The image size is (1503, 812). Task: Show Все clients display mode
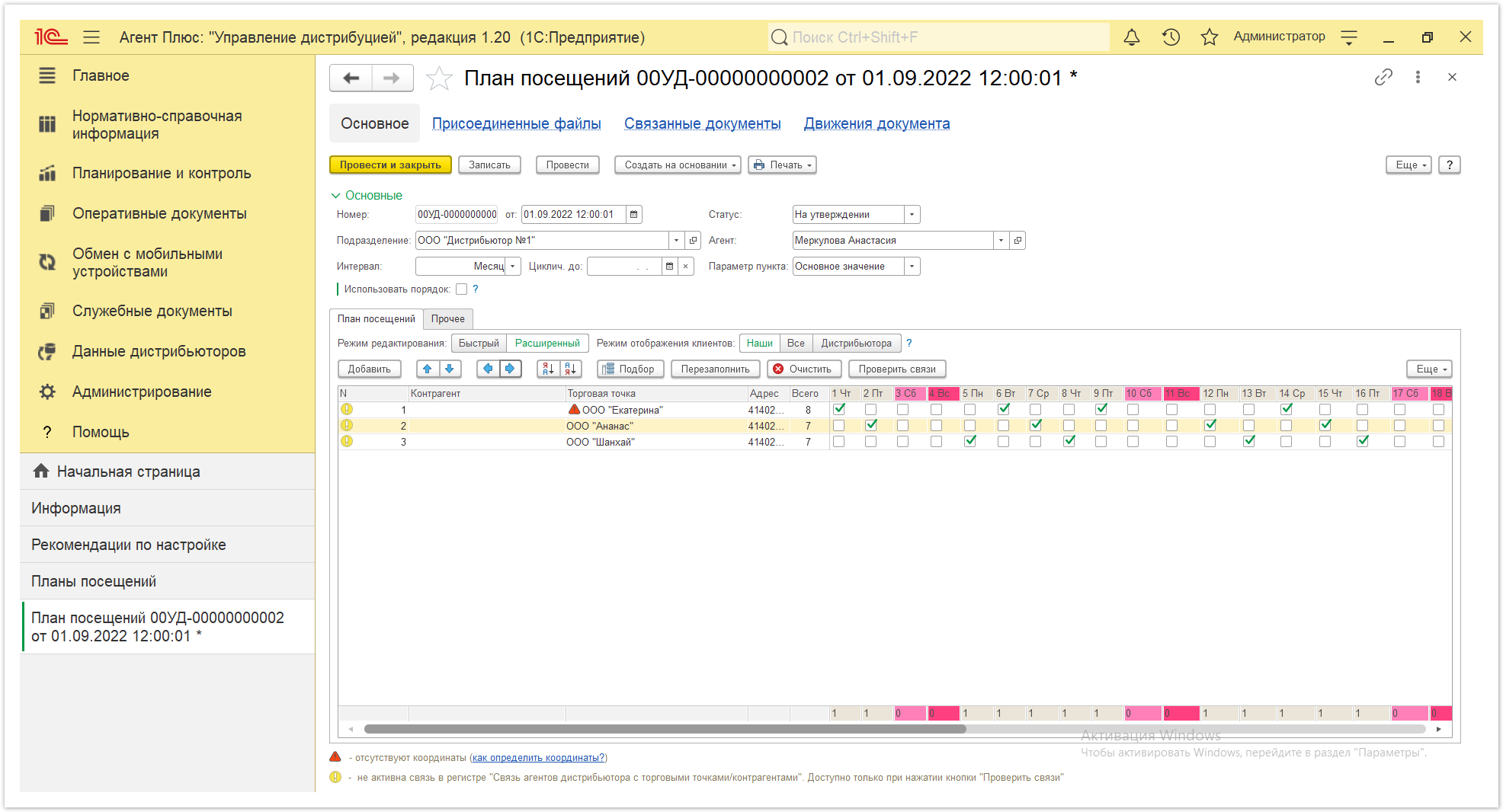pos(796,344)
